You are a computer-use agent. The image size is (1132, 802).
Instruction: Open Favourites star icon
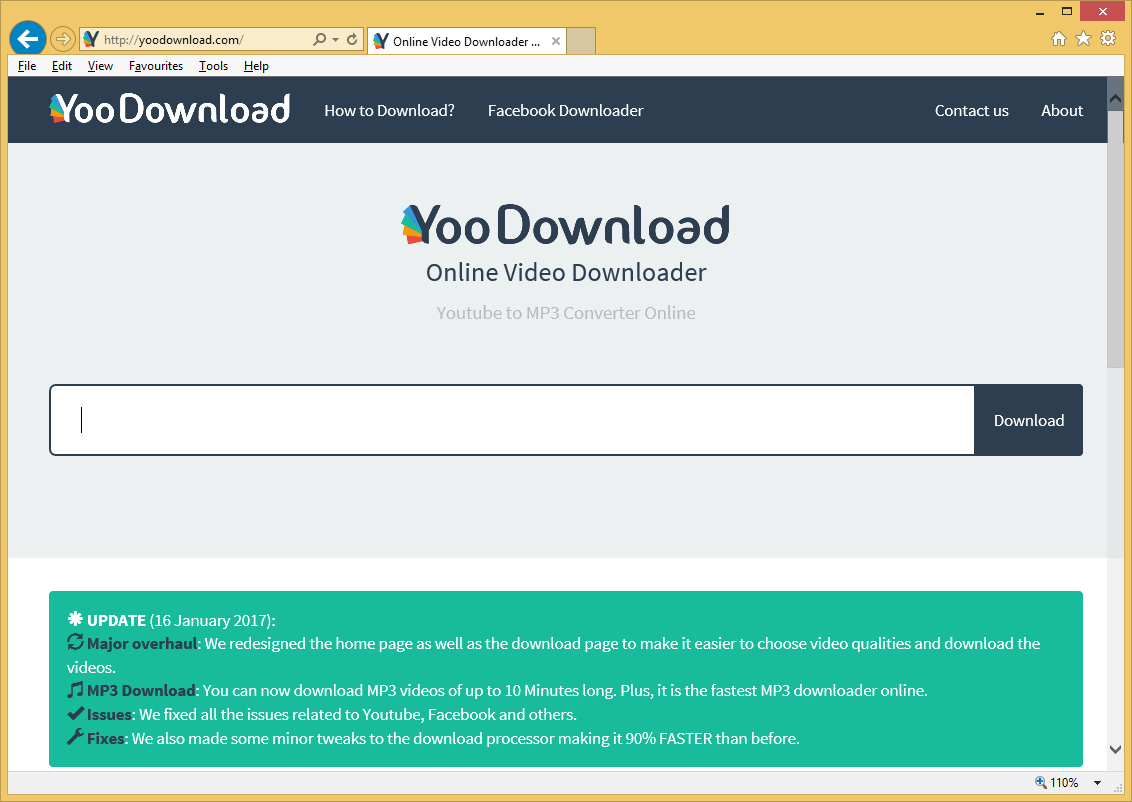point(1083,39)
